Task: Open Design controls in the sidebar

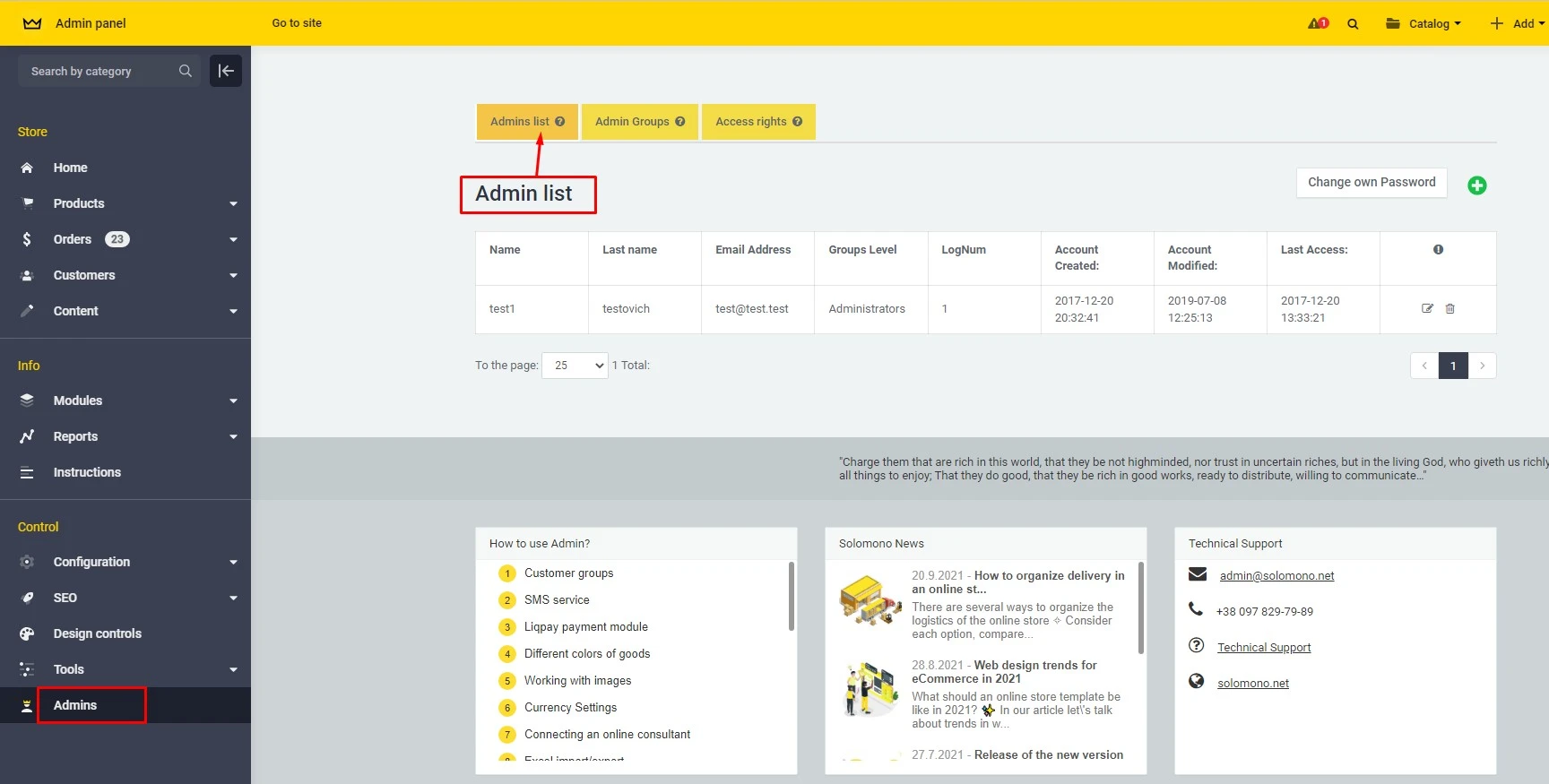Action: point(98,633)
